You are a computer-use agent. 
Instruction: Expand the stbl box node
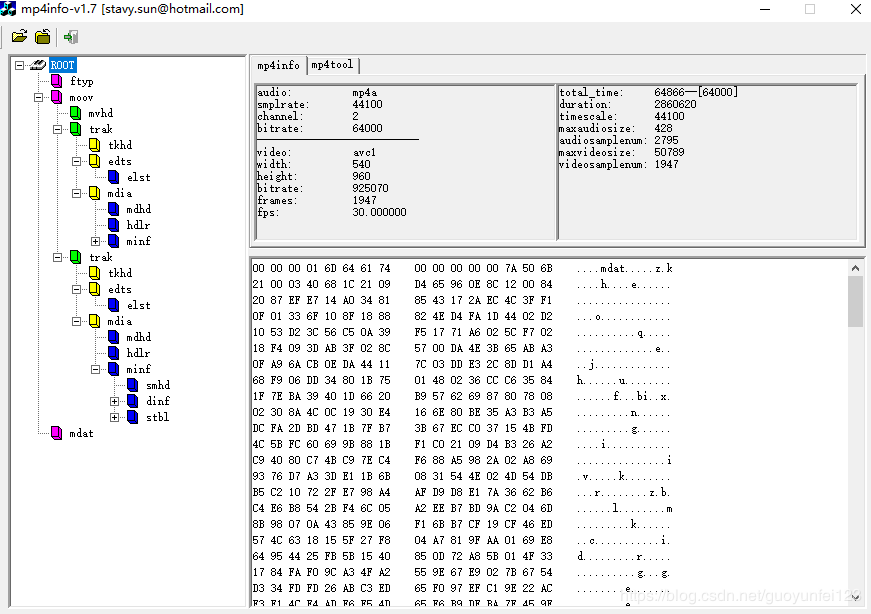(114, 417)
